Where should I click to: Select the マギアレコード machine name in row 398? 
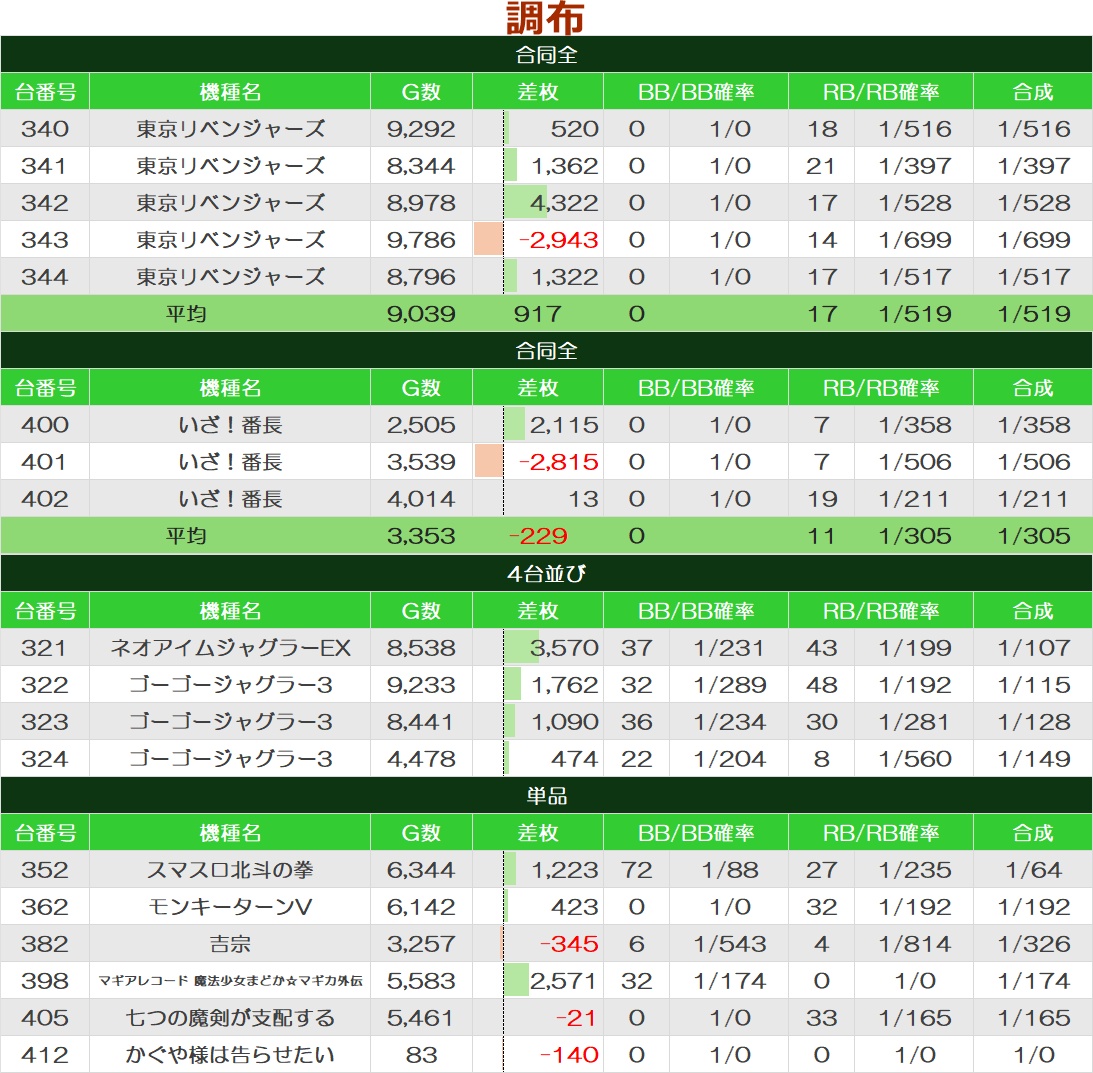230,980
